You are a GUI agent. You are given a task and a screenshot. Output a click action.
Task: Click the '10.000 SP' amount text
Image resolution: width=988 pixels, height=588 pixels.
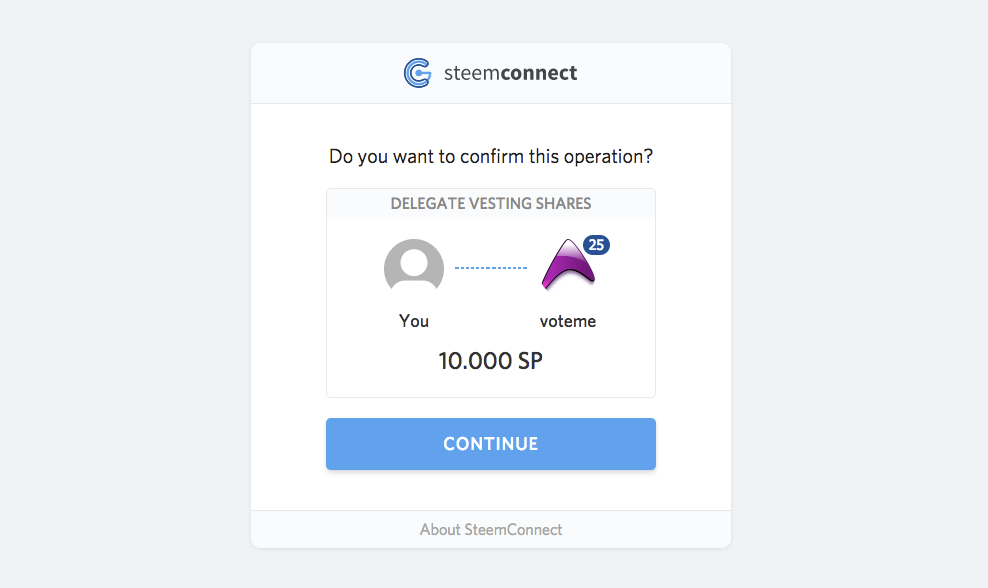click(x=491, y=361)
